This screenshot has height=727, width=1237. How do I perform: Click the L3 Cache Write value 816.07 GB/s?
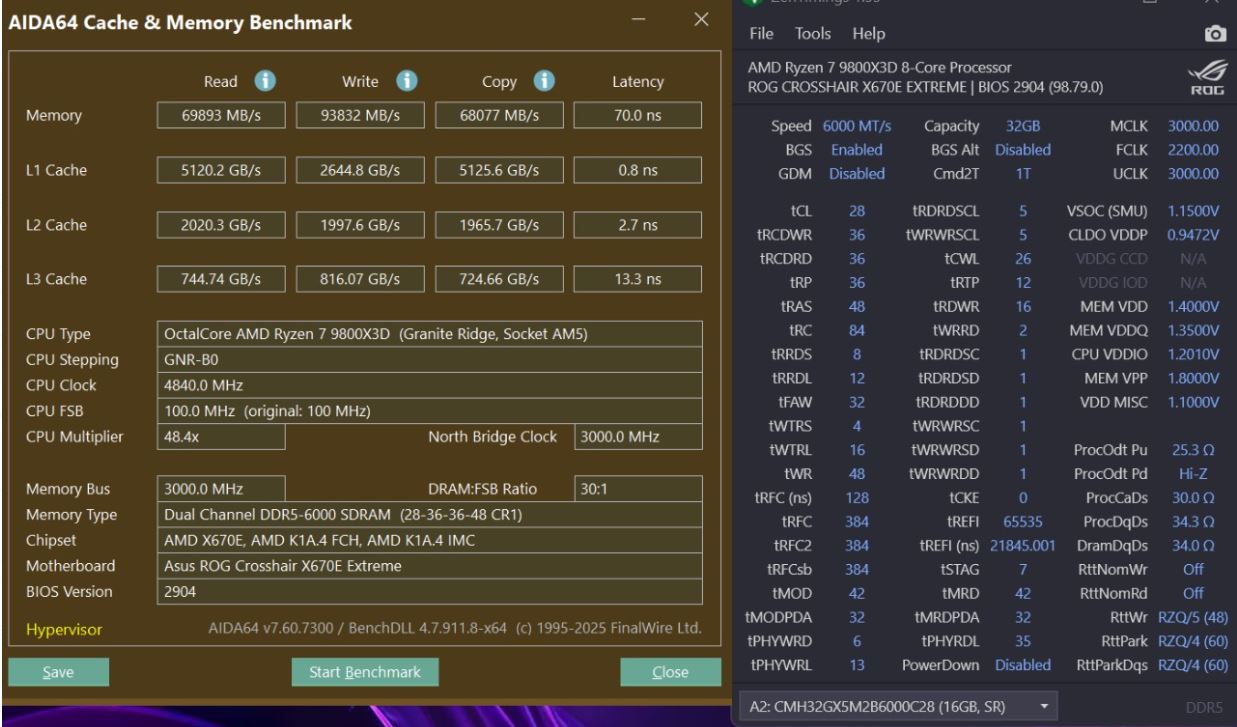[358, 281]
